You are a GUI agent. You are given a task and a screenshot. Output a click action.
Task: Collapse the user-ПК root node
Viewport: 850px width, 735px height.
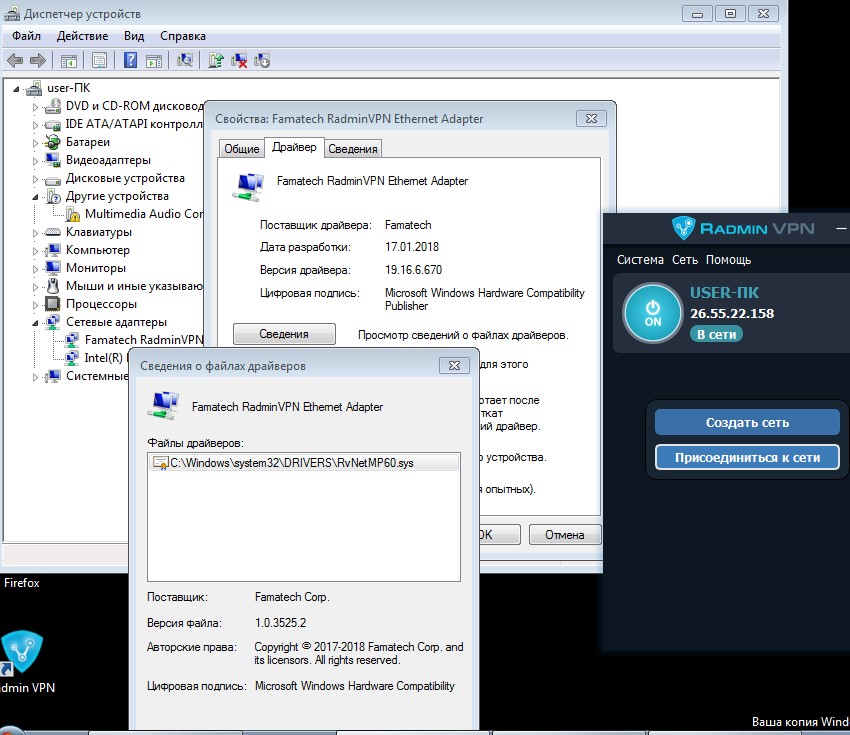[x=16, y=88]
